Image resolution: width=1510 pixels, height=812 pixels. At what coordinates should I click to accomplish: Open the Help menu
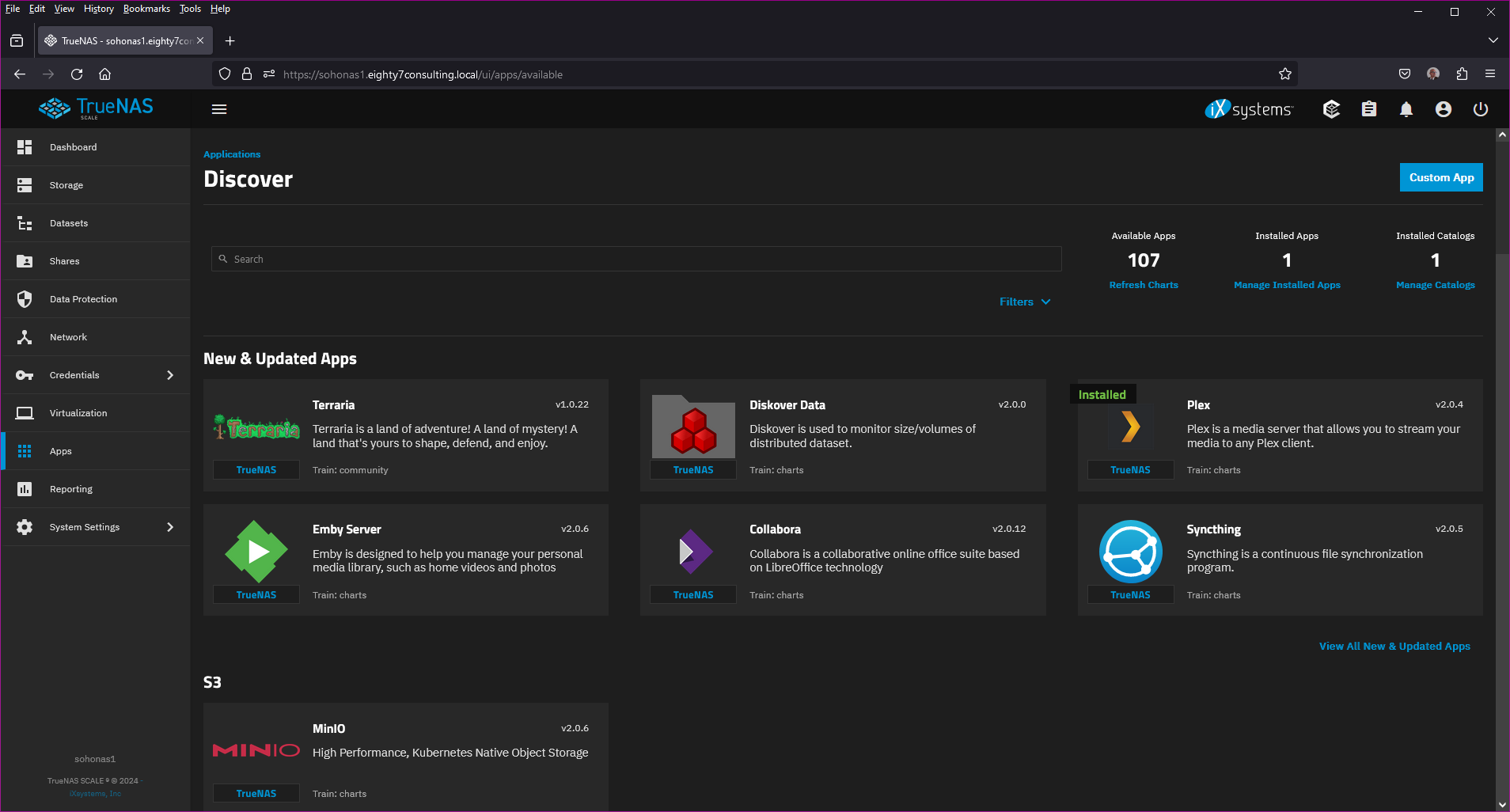click(x=220, y=9)
